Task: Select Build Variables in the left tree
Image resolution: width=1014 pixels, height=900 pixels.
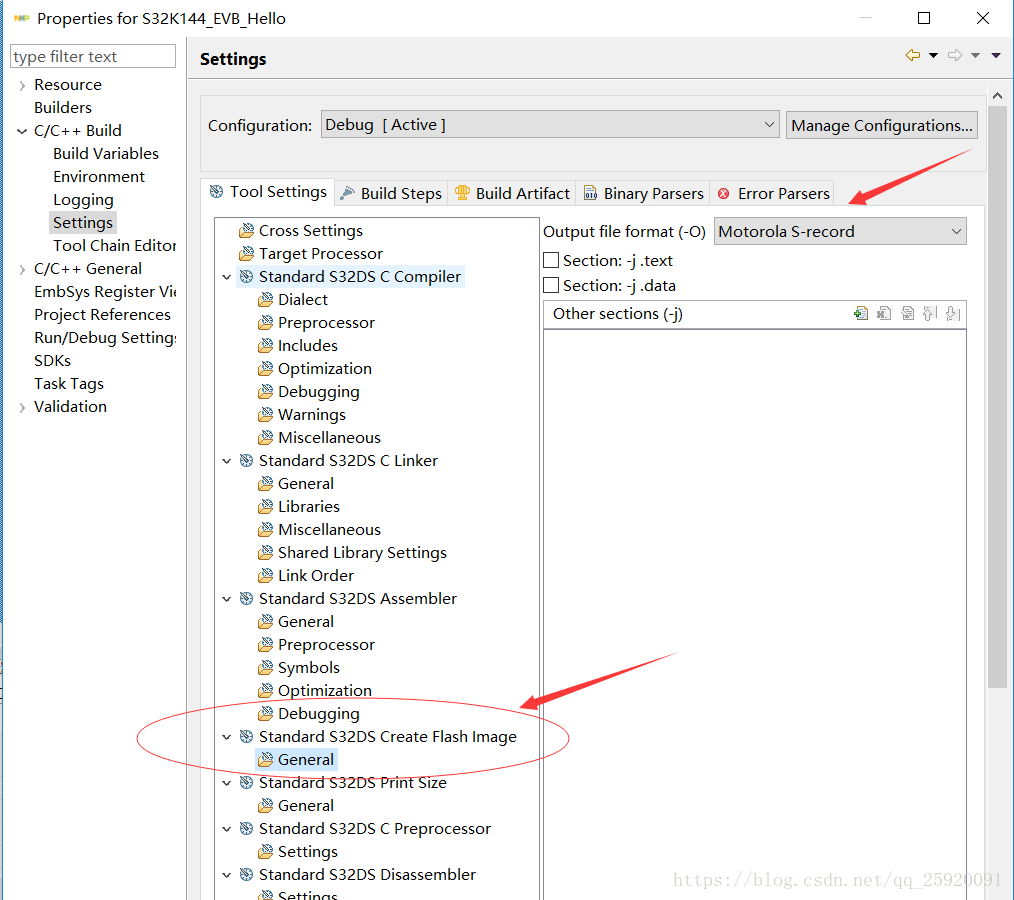Action: pos(105,154)
